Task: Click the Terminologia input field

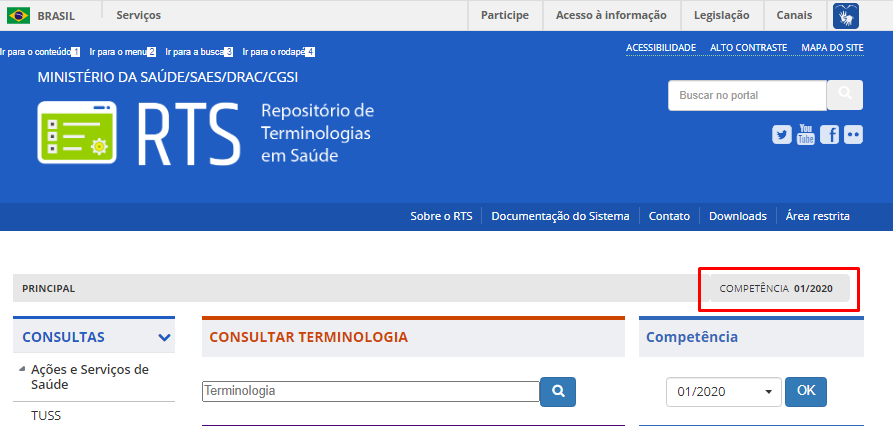Action: (x=370, y=391)
